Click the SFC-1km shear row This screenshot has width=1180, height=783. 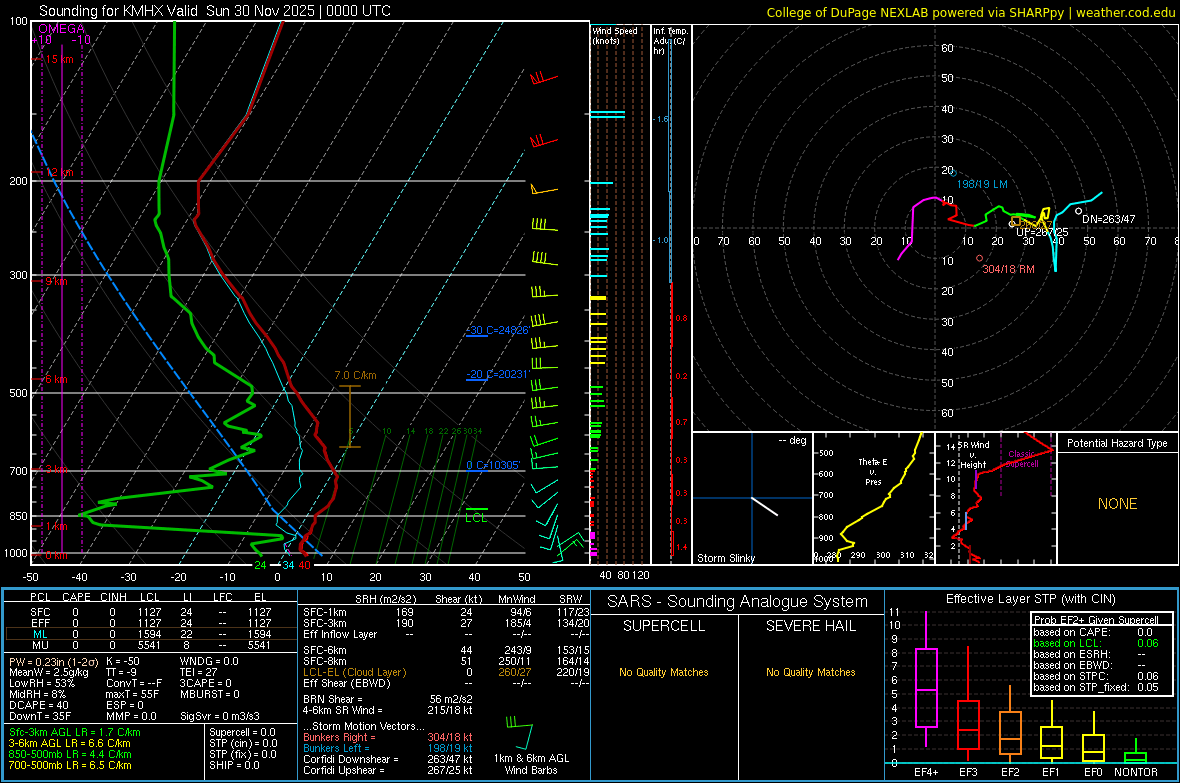(x=446, y=612)
